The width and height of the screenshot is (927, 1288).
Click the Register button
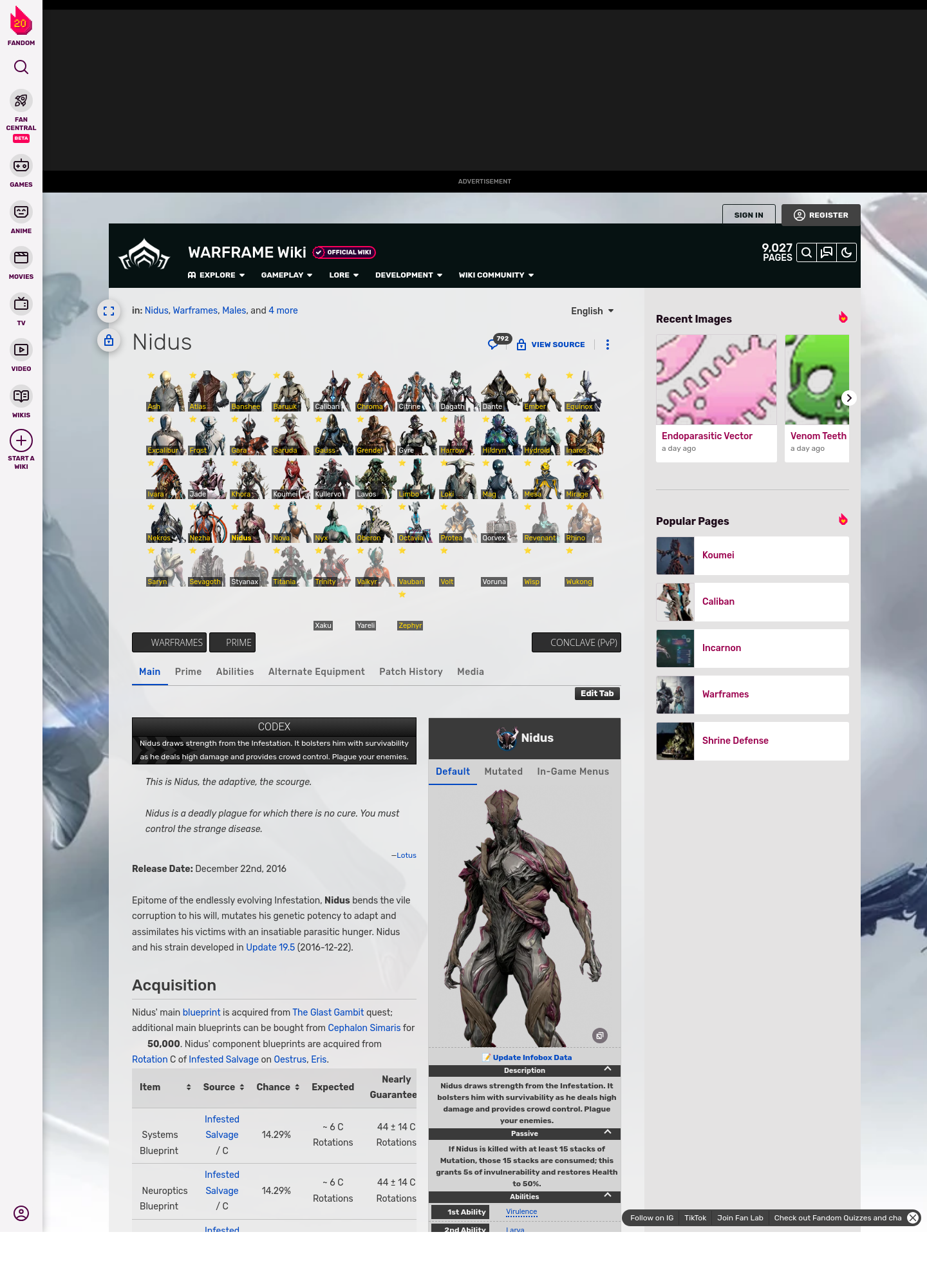point(821,215)
